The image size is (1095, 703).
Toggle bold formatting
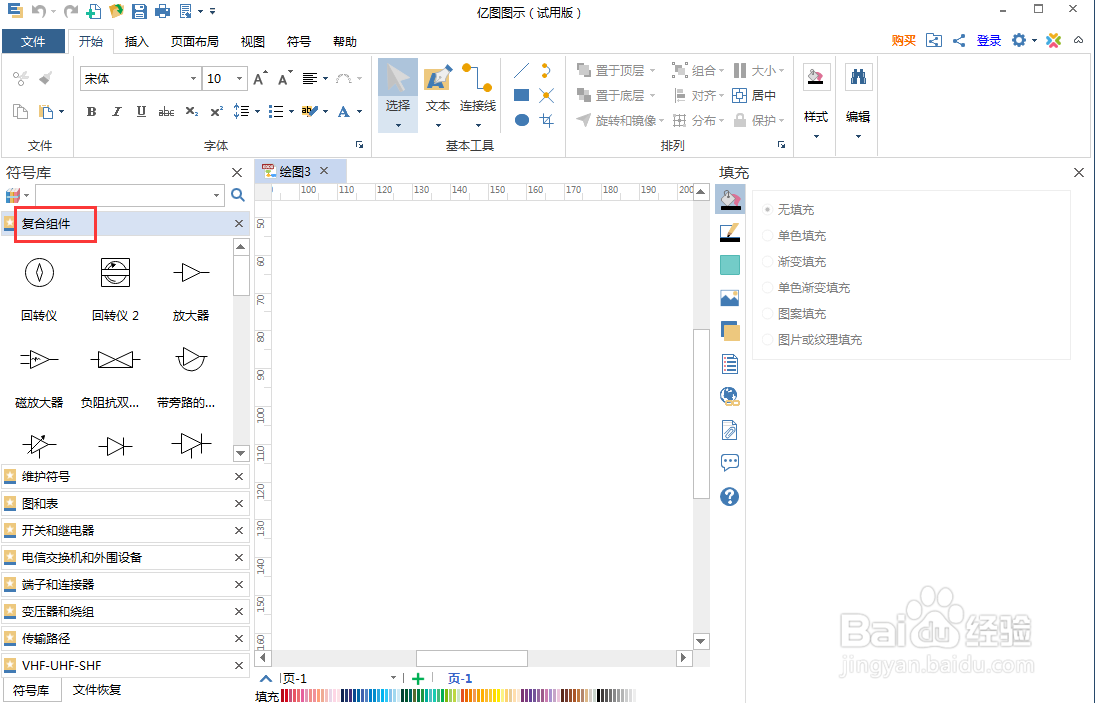pyautogui.click(x=91, y=112)
